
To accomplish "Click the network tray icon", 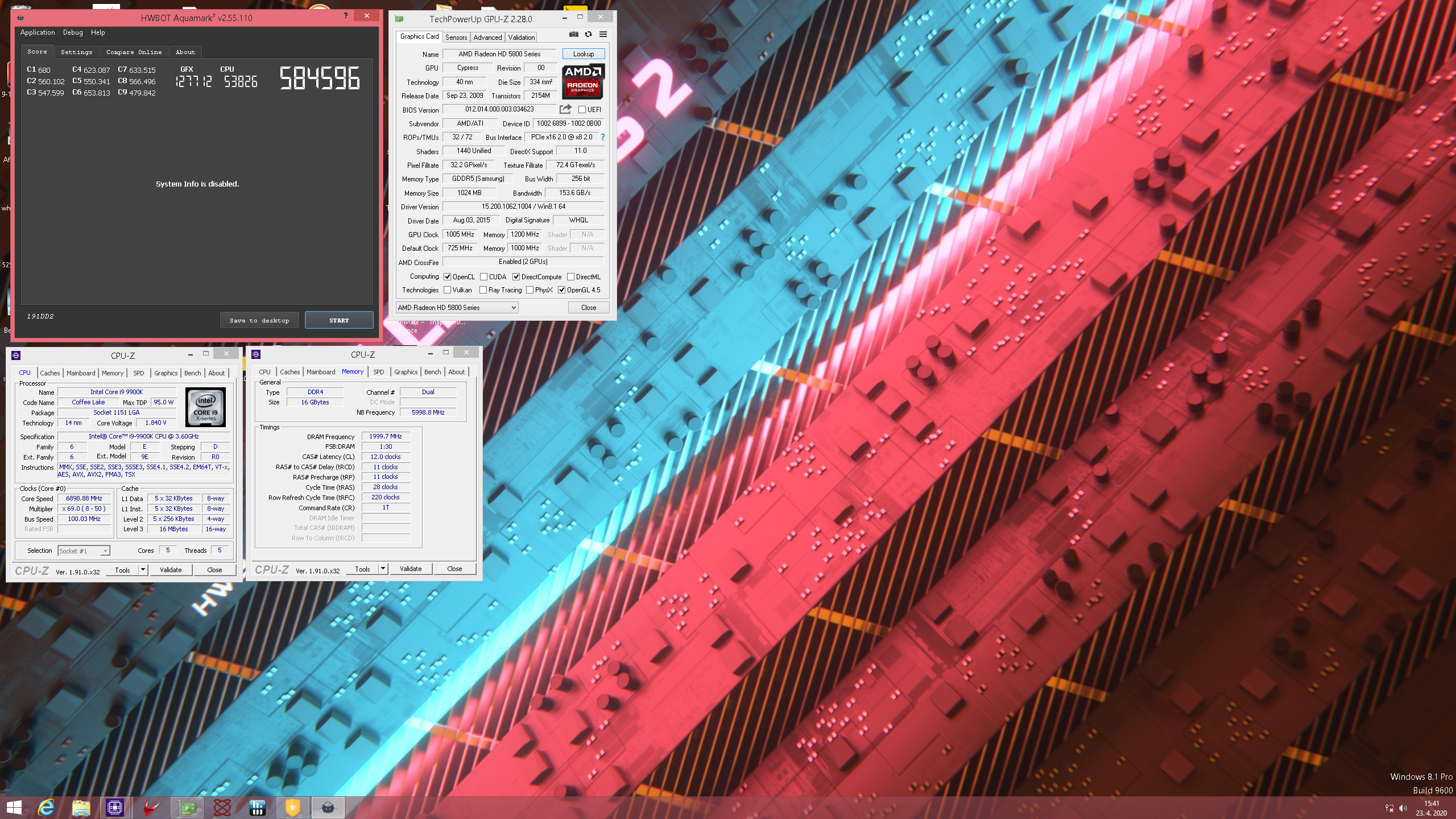I will click(1389, 808).
